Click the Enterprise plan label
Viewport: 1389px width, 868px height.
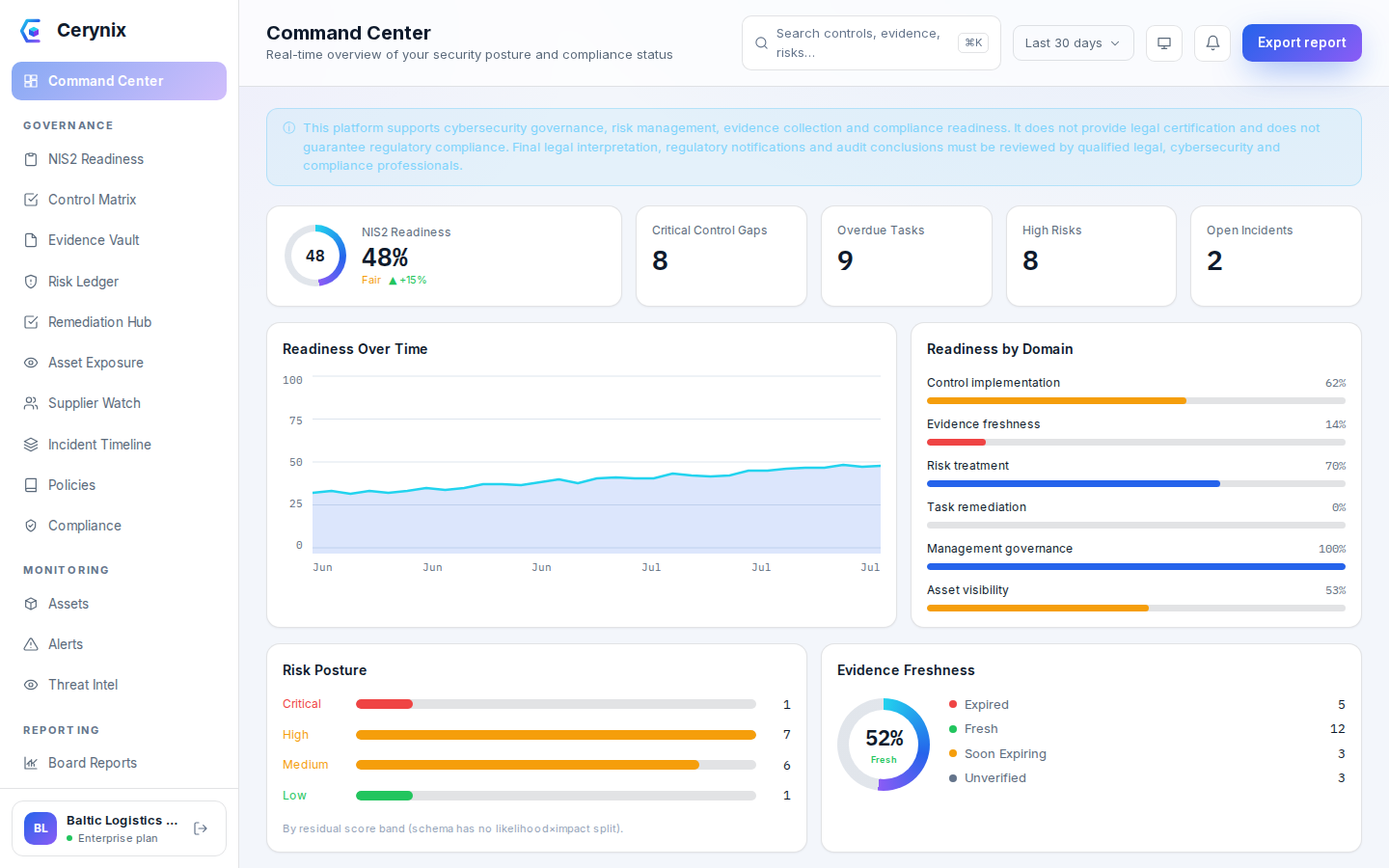pos(118,839)
